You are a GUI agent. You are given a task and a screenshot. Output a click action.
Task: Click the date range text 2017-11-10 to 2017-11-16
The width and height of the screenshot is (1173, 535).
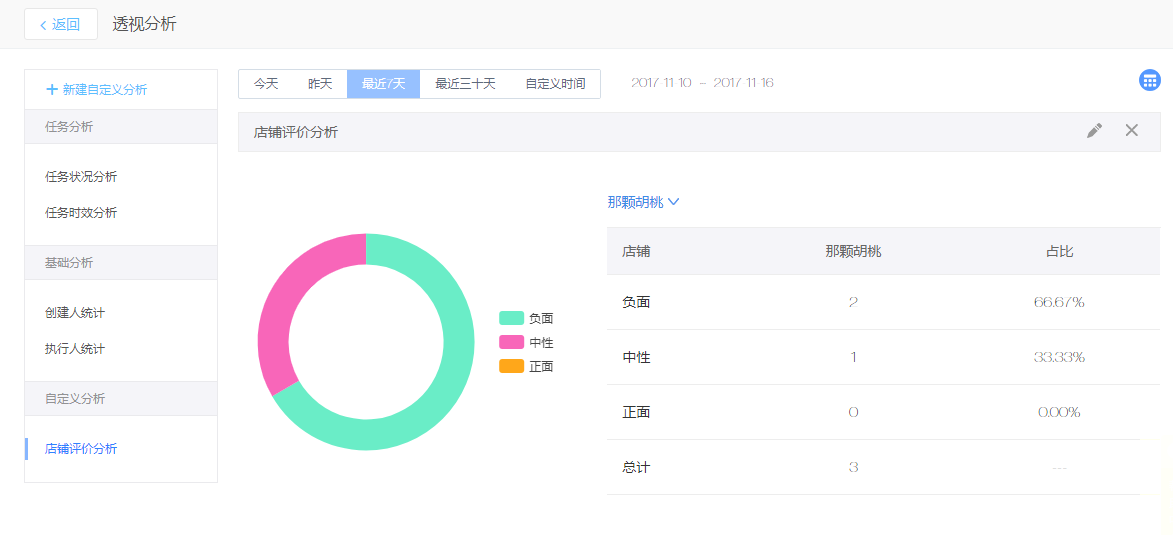702,83
